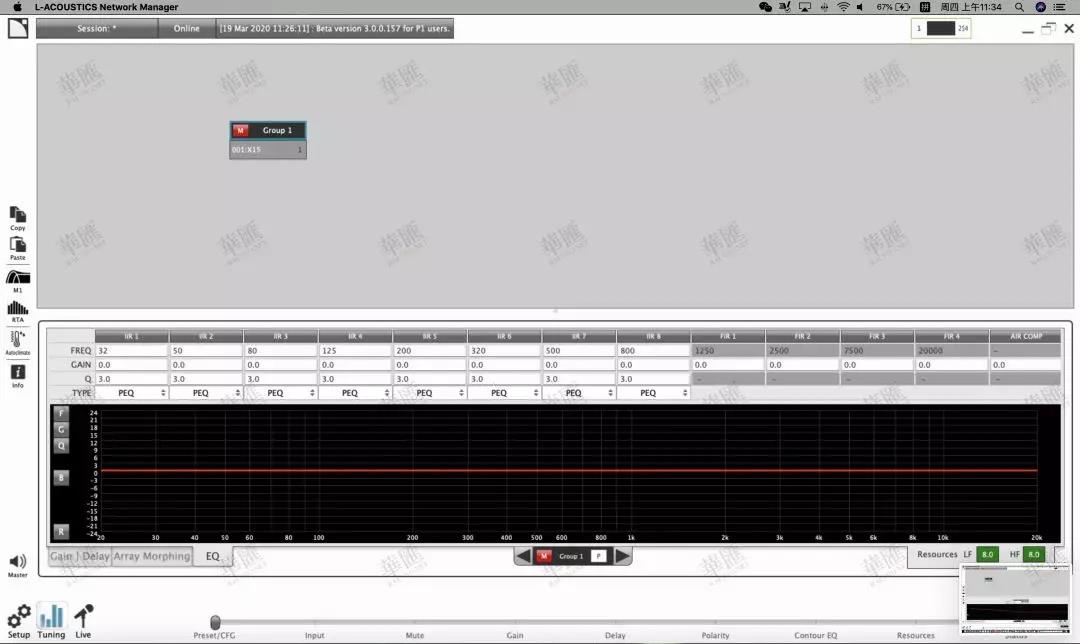Click the Online status button

186,28
